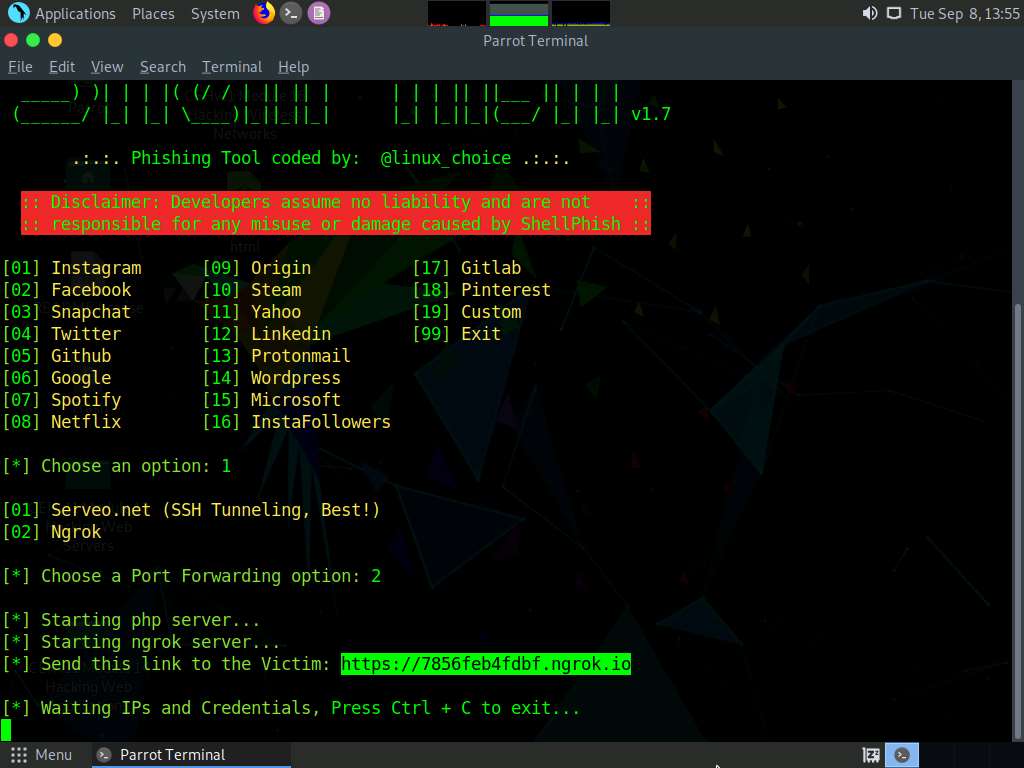Screen dimensions: 1024x768
Task: Open the Applications menu
Action: coord(75,14)
